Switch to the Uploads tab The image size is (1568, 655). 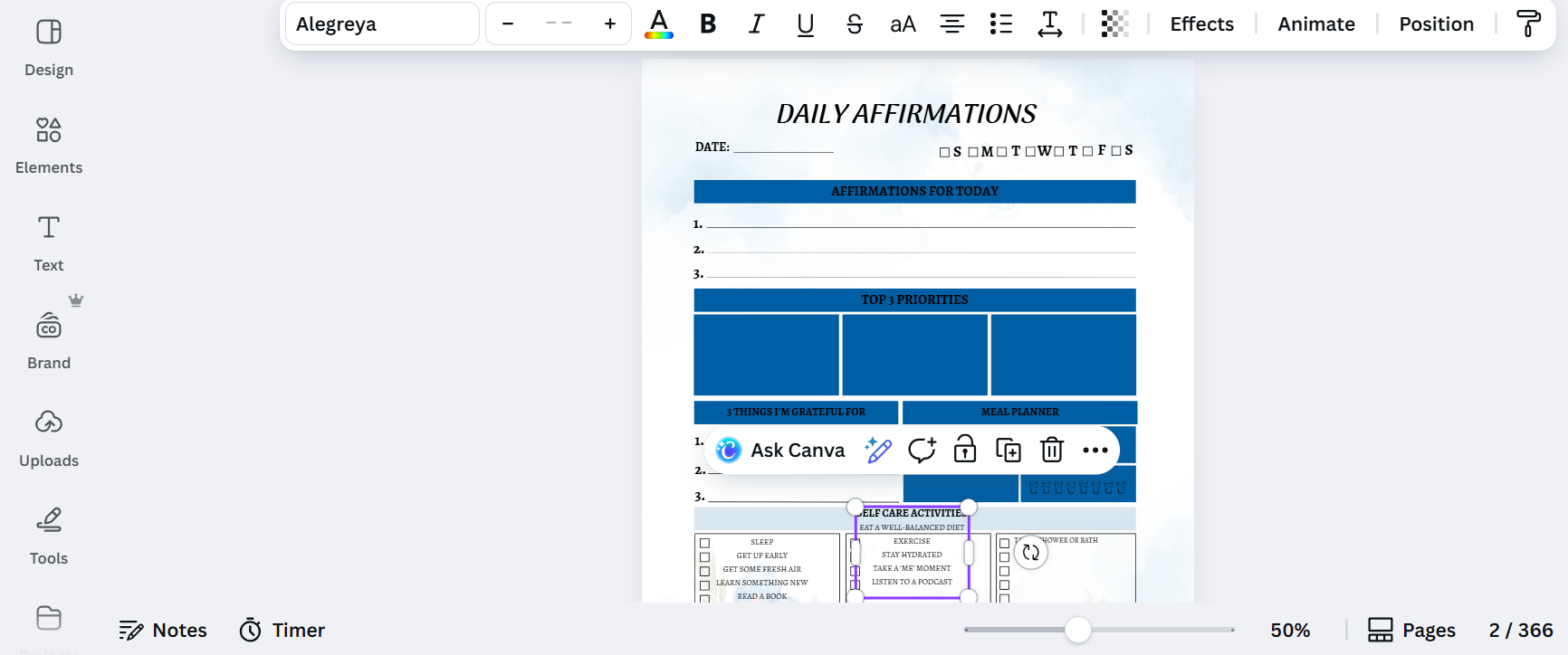[x=49, y=438]
